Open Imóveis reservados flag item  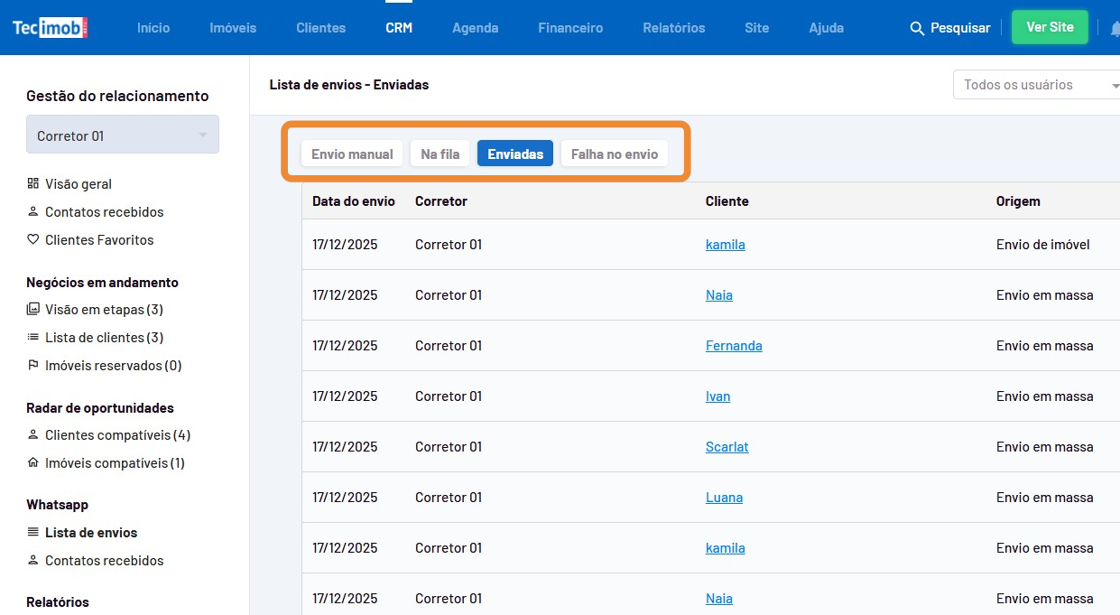(x=112, y=366)
